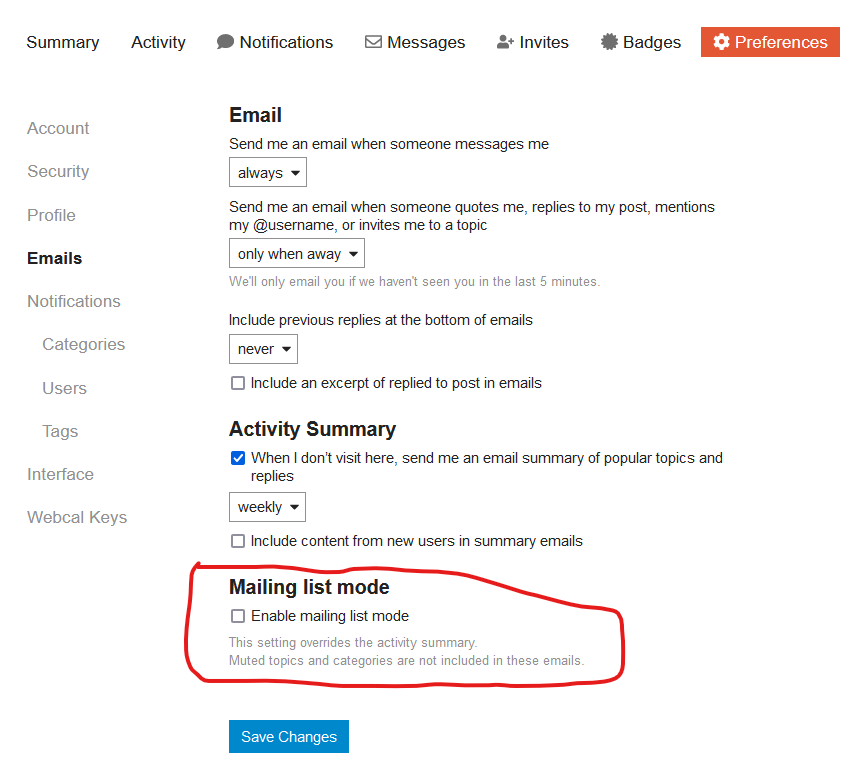The height and width of the screenshot is (758, 856).
Task: Click the Invites user-plus icon
Action: (506, 42)
